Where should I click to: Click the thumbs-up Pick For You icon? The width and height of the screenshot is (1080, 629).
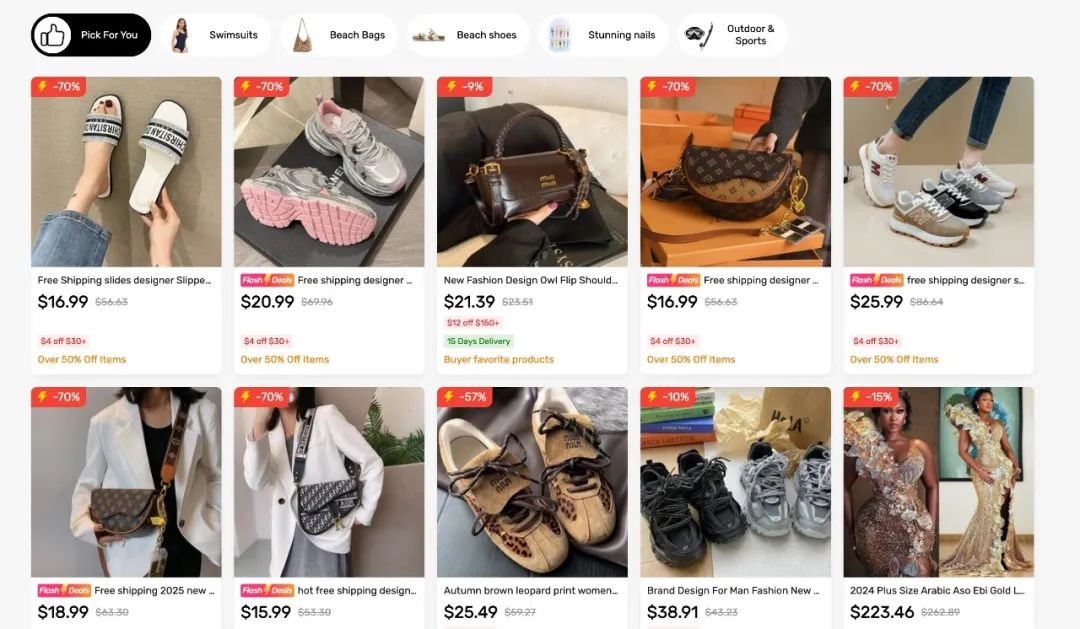tap(52, 35)
